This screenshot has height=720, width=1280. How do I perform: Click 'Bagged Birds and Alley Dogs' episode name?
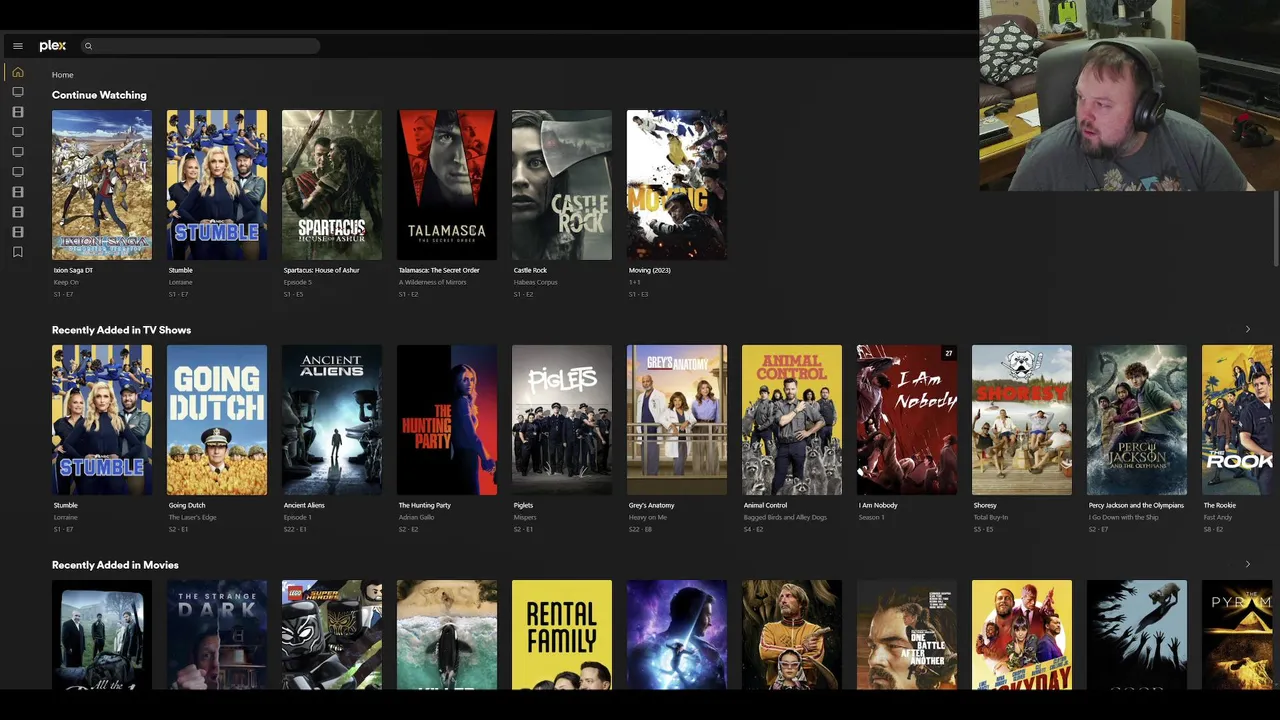tap(785, 517)
